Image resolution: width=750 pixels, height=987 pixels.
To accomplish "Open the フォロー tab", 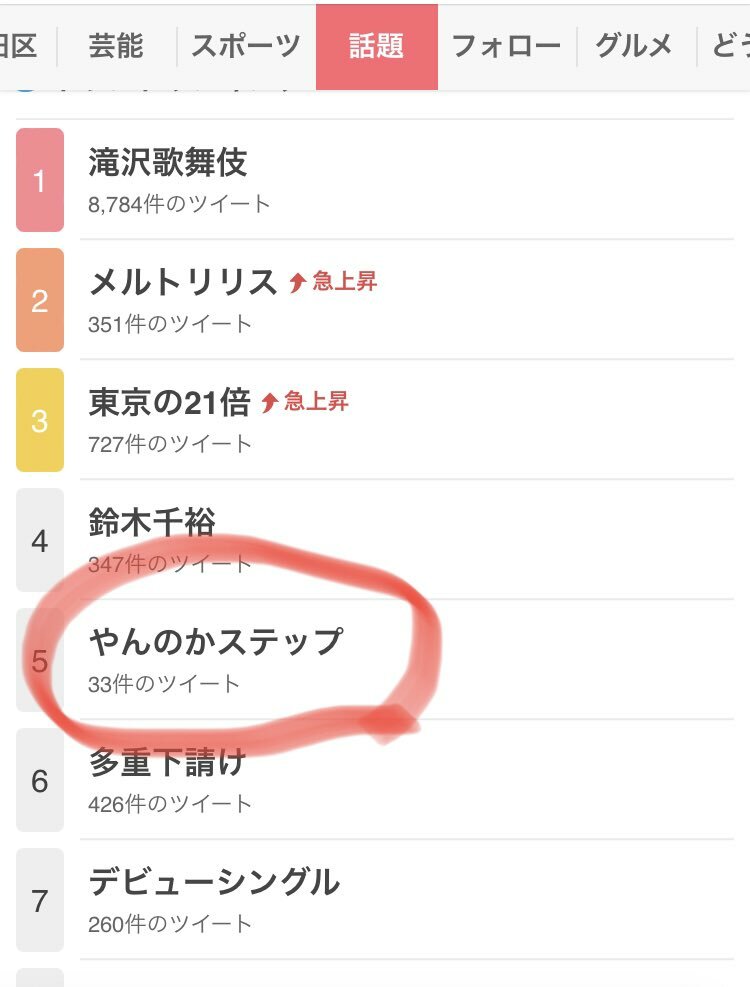I will point(506,47).
